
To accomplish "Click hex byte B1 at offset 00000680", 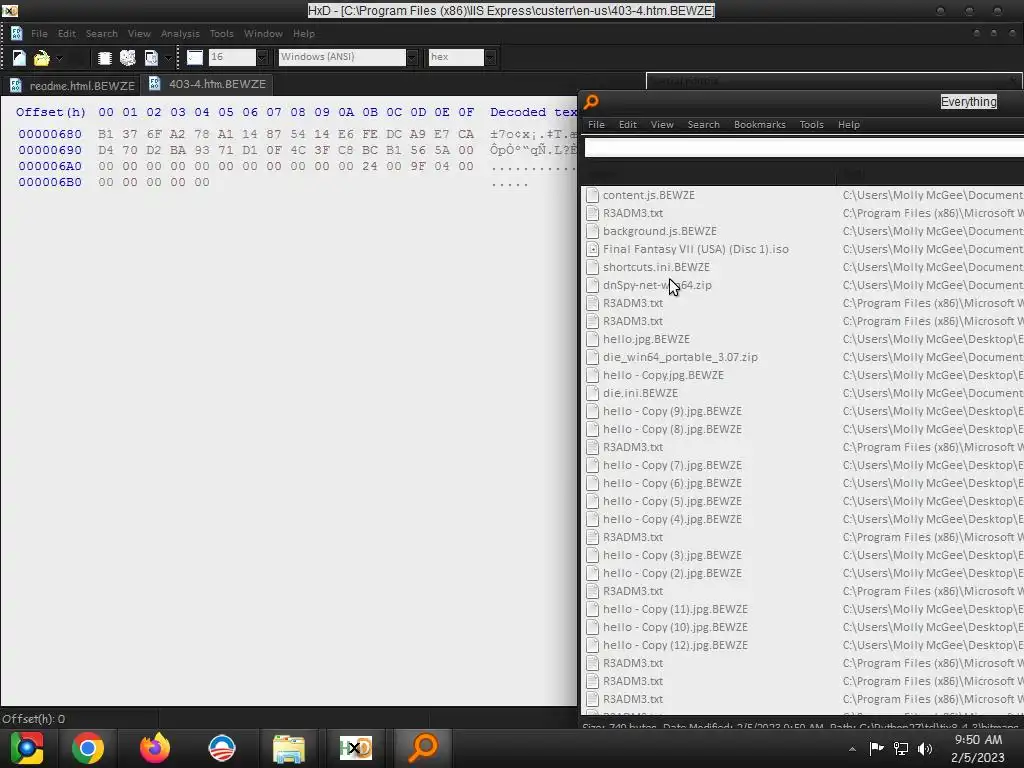I will tap(105, 134).
